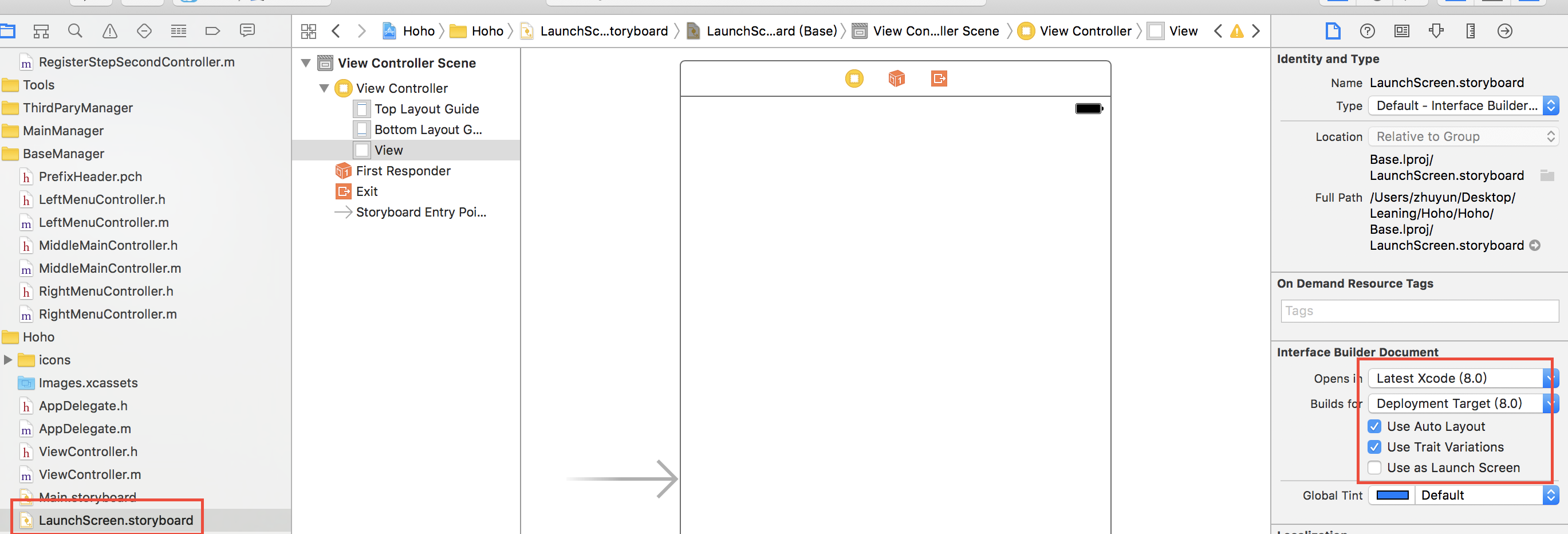
Task: Show the Connections inspector
Action: click(x=1504, y=30)
